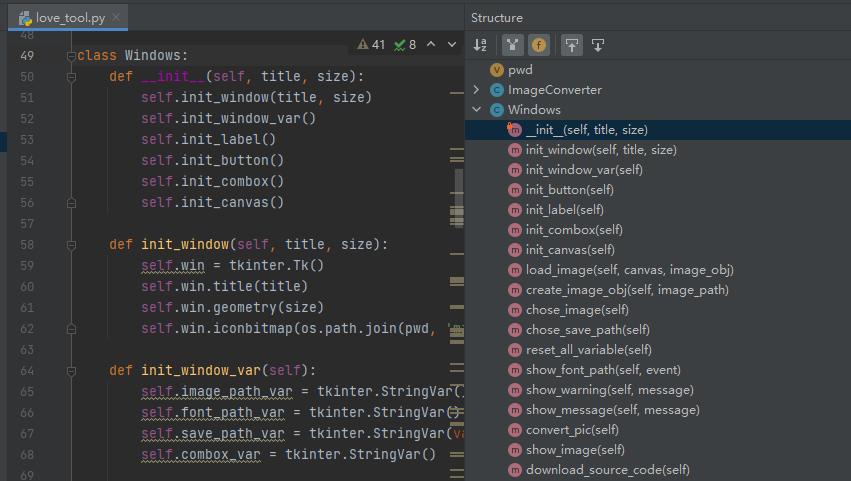The height and width of the screenshot is (481, 851).
Task: Click the warnings count indicator 41
Action: 371,45
